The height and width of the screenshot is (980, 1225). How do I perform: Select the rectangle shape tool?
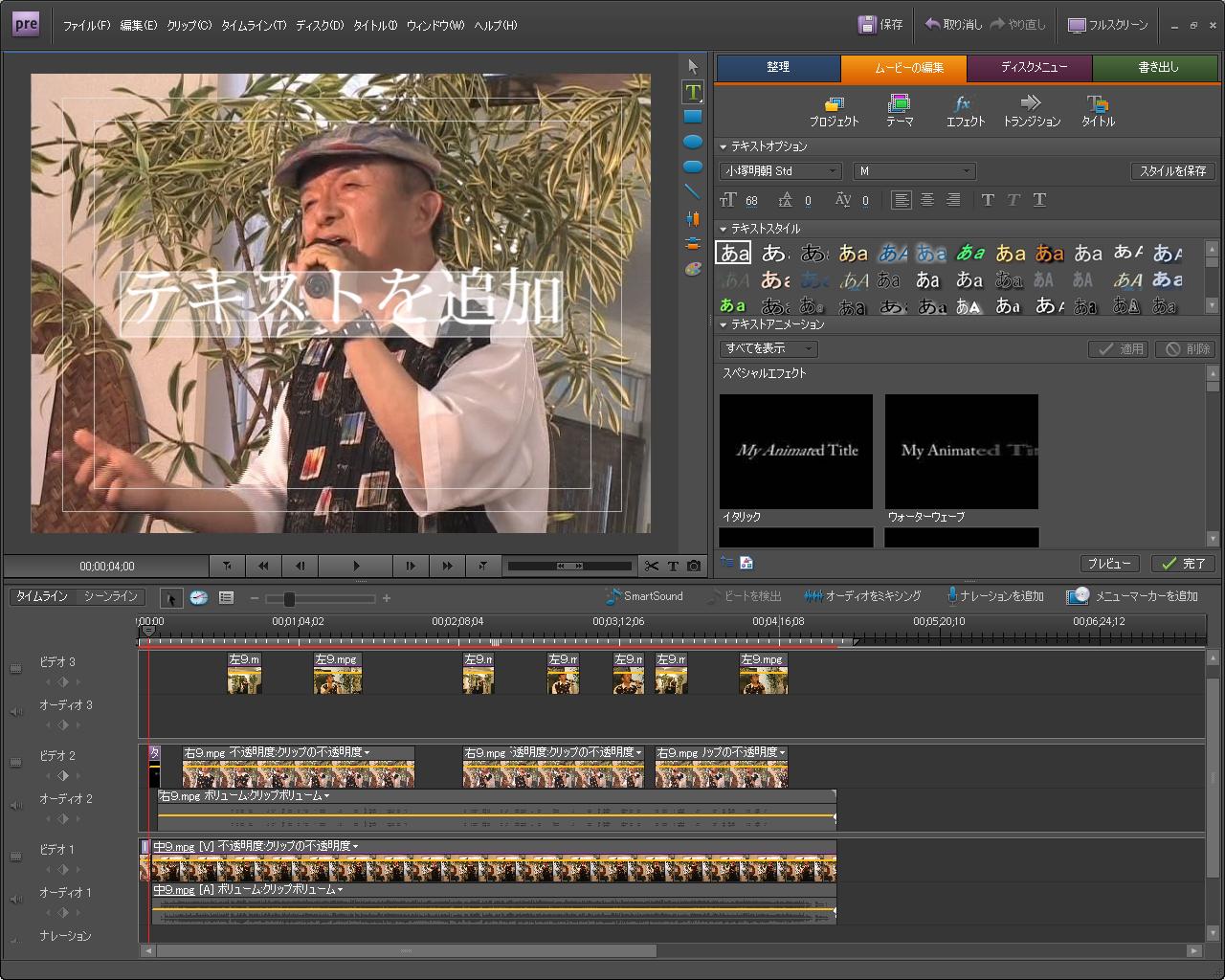(x=693, y=117)
